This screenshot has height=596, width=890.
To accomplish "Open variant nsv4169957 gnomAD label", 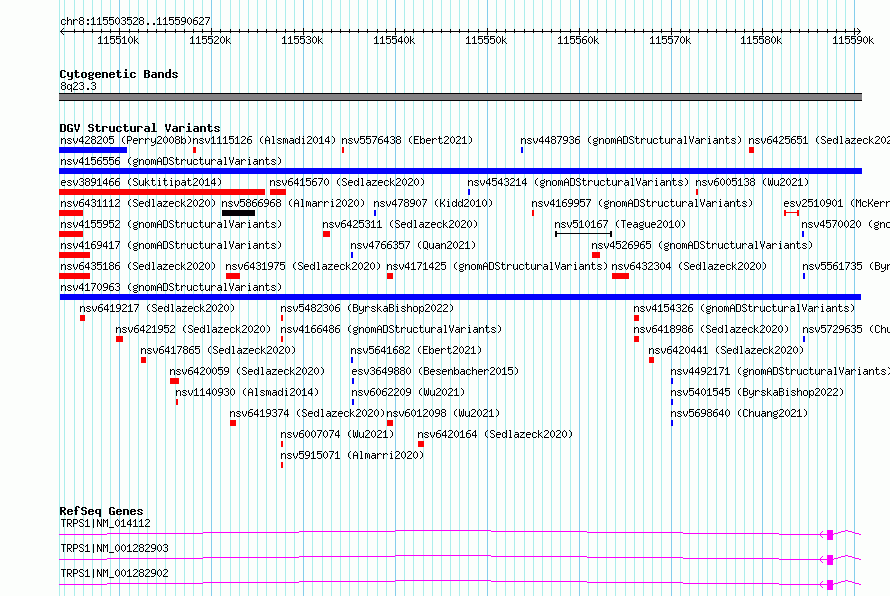I will coord(642,203).
